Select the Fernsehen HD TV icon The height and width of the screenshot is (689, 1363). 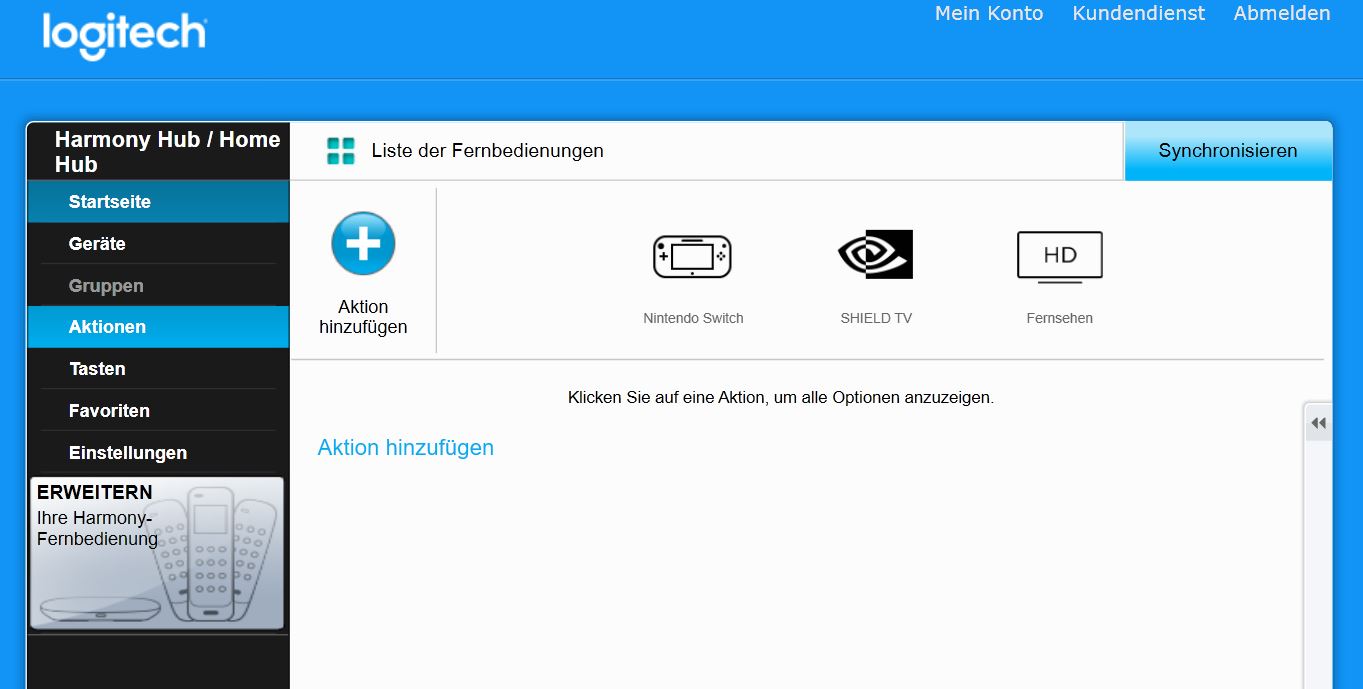point(1059,257)
